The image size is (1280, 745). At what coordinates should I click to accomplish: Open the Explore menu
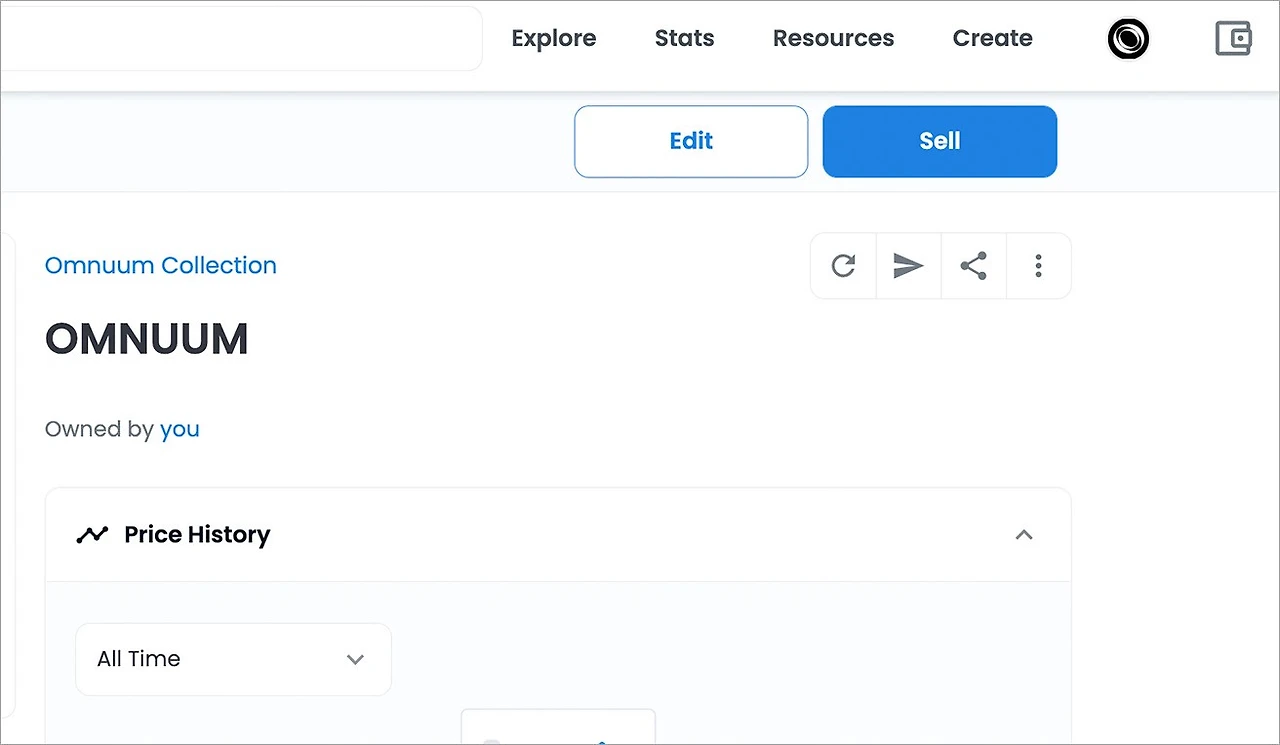[x=554, y=38]
